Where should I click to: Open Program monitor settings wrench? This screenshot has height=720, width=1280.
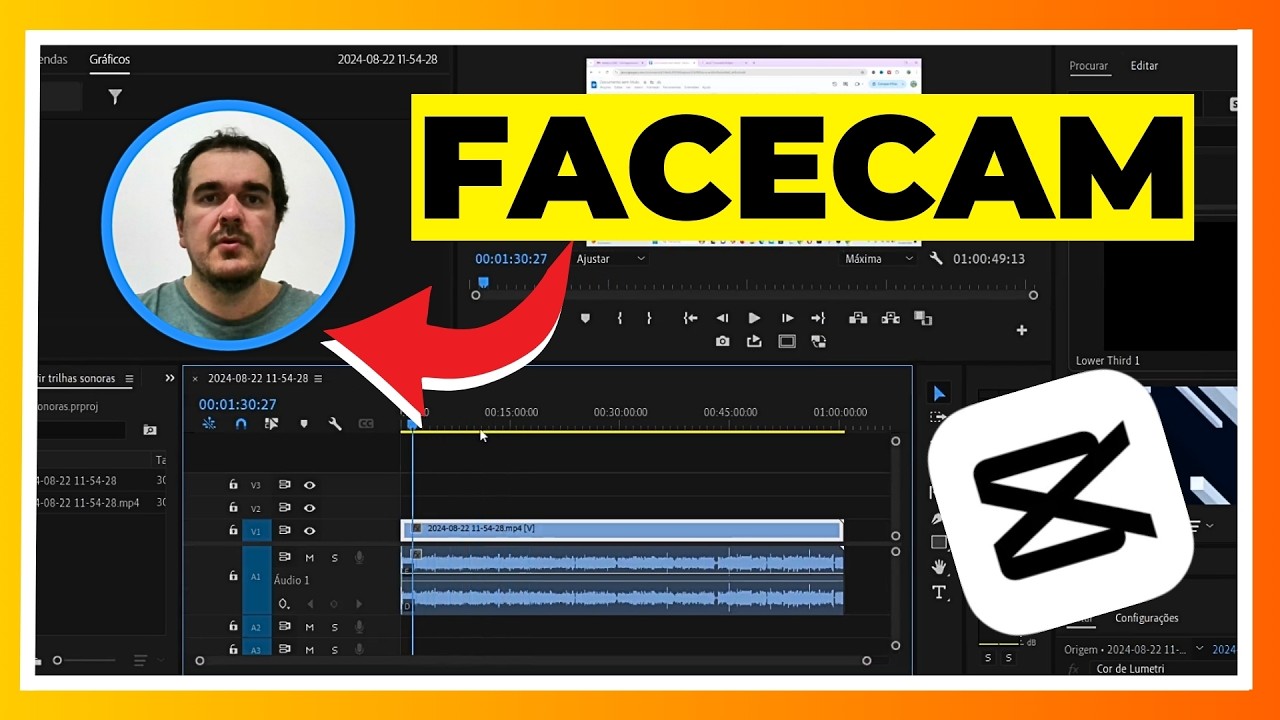tap(936, 258)
